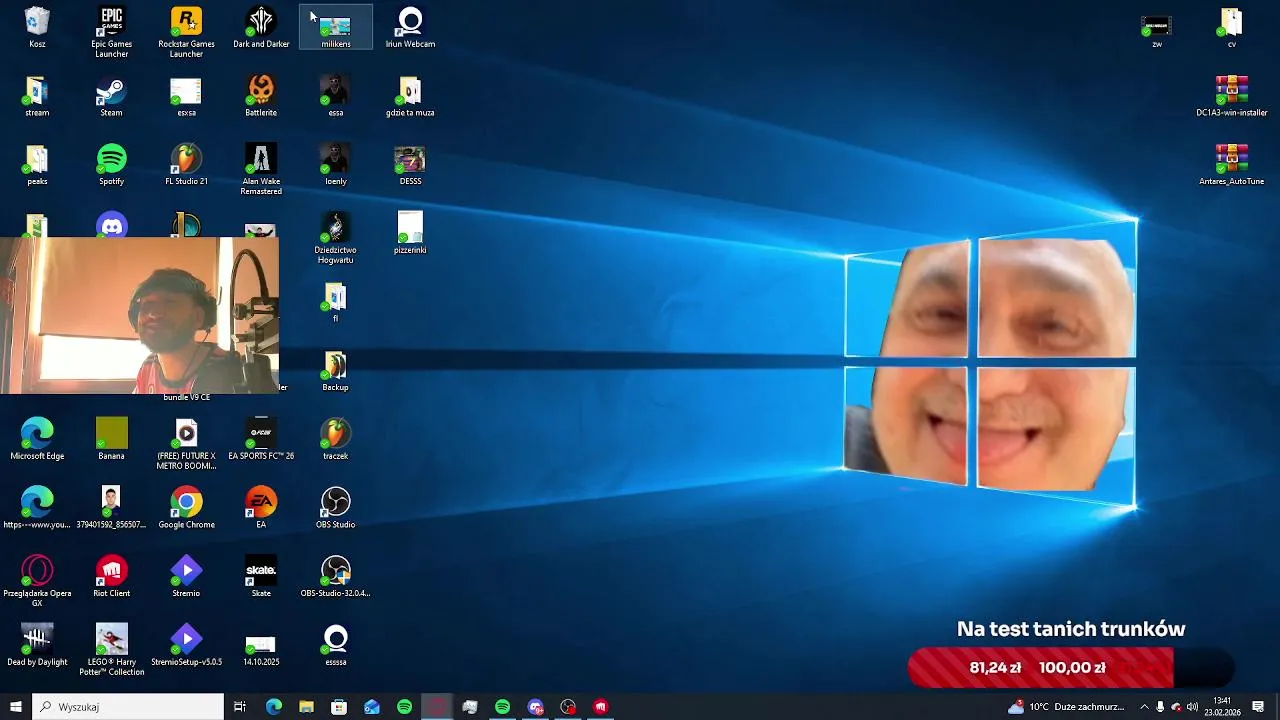Select the esxsa file icon
Image resolution: width=1280 pixels, height=720 pixels.
click(186, 97)
